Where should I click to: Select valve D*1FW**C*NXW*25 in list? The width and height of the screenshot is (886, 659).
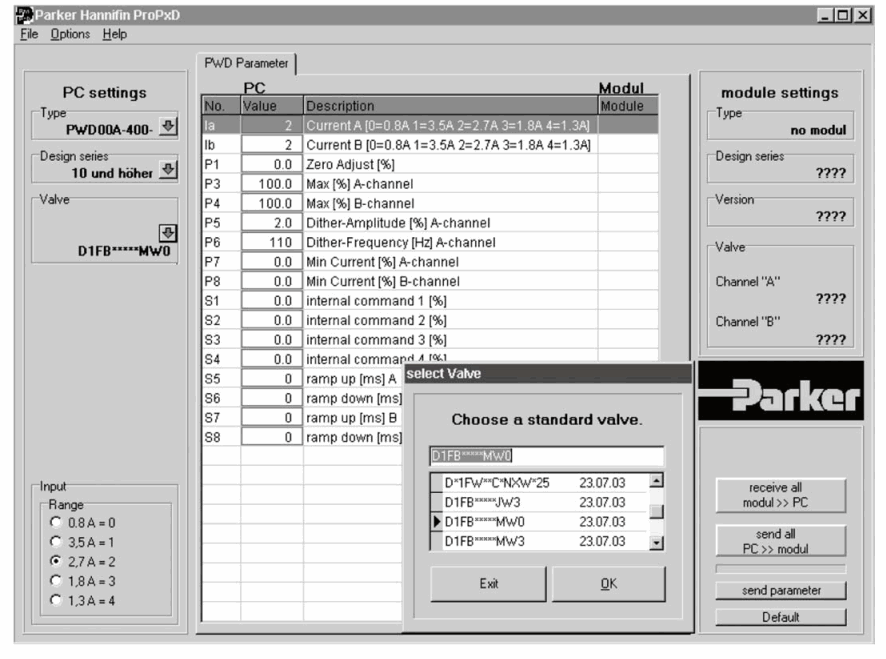(540, 483)
